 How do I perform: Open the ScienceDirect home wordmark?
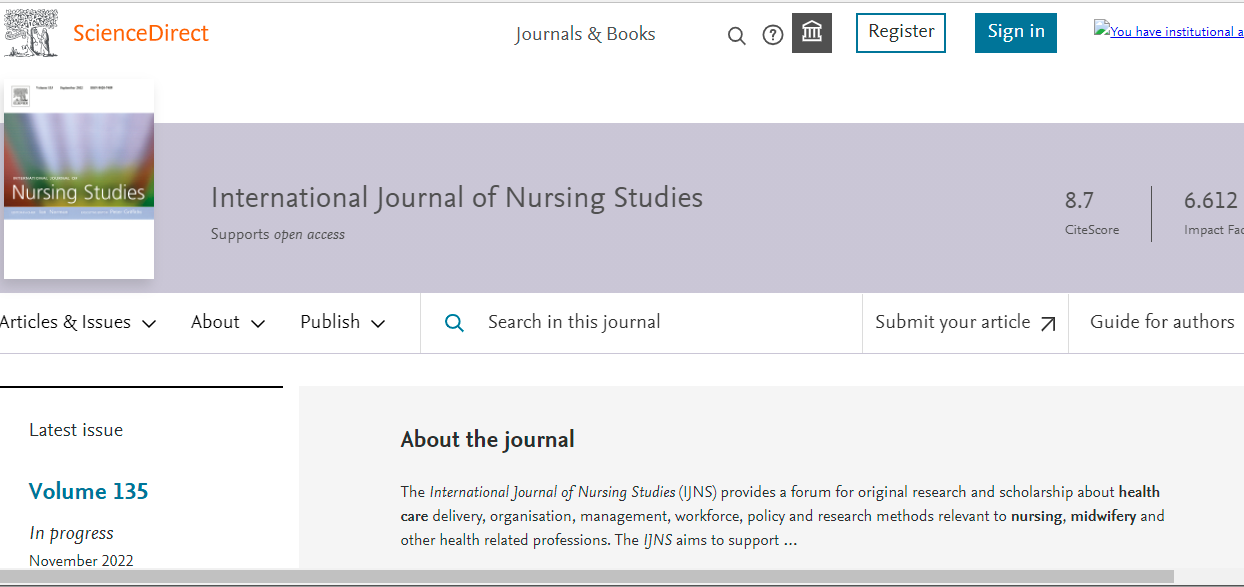pos(141,33)
